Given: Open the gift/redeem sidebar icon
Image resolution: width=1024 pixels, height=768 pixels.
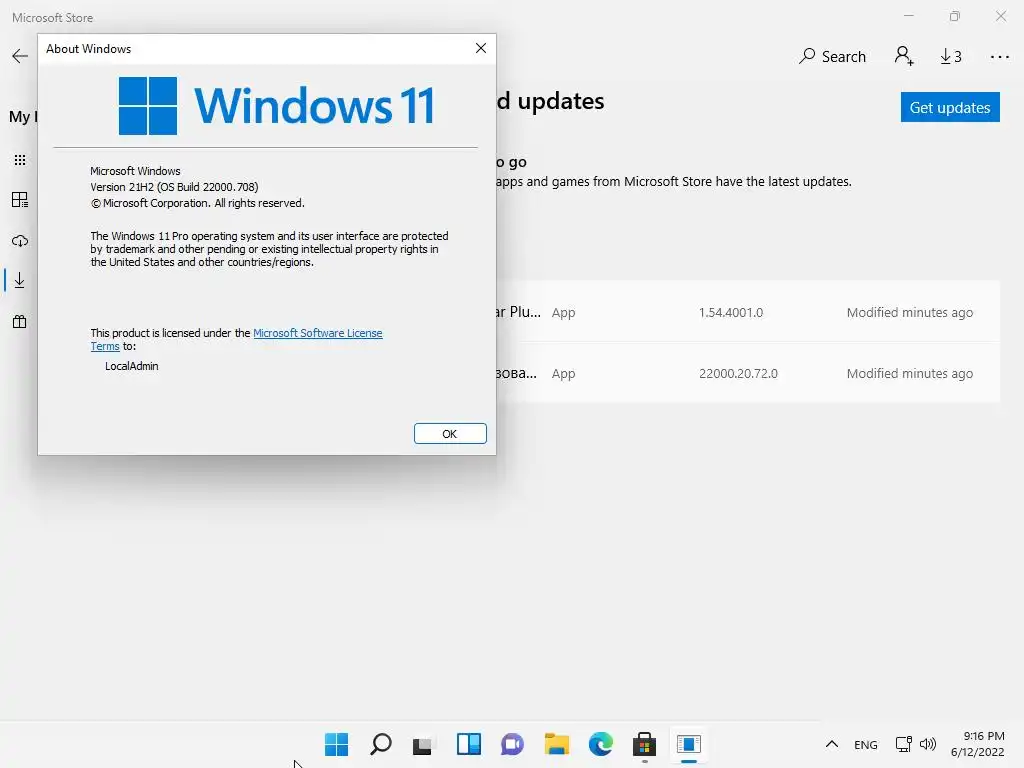Looking at the screenshot, I should coord(20,321).
